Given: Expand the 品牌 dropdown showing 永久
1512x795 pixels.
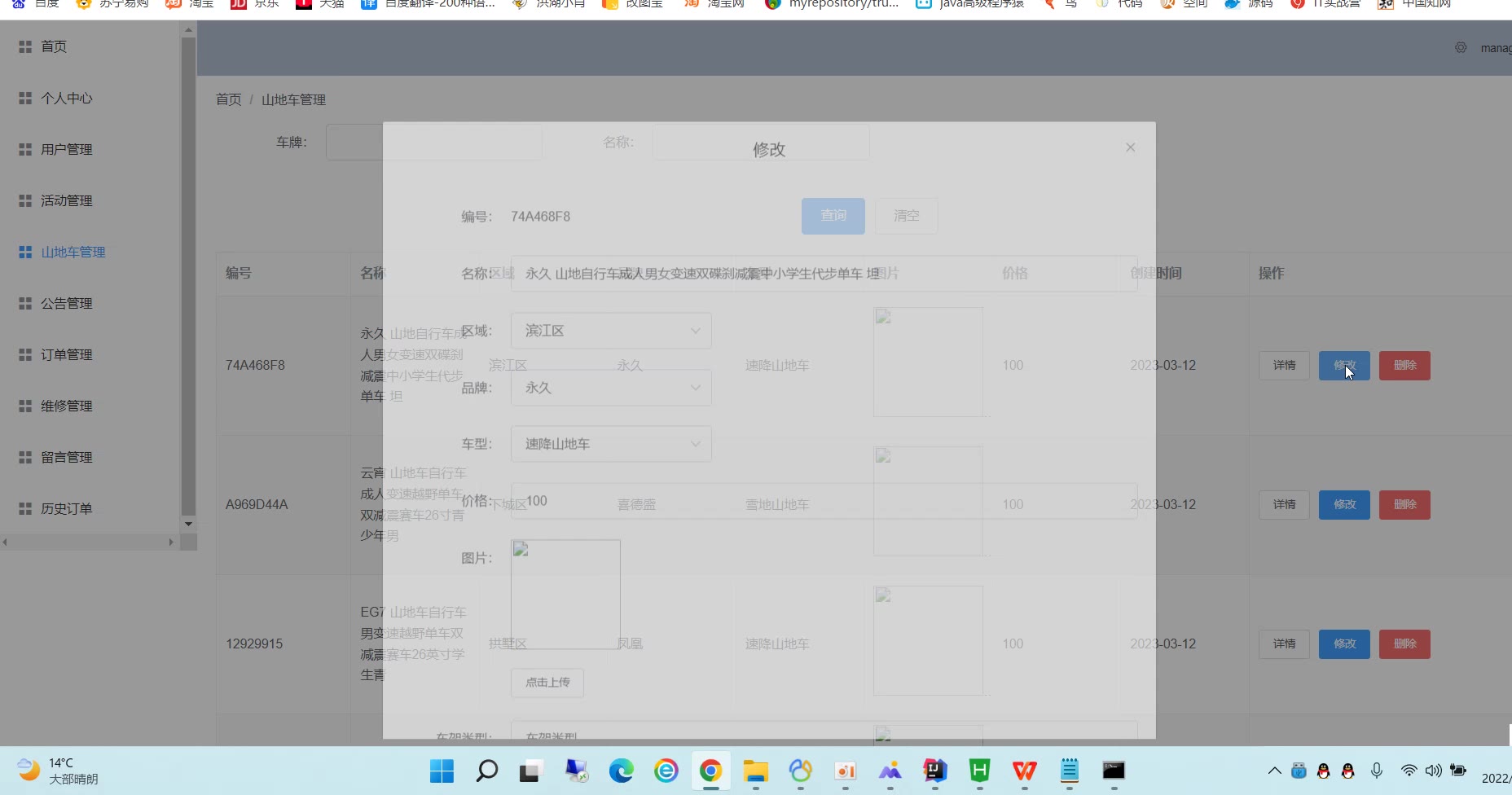Looking at the screenshot, I should click(611, 388).
